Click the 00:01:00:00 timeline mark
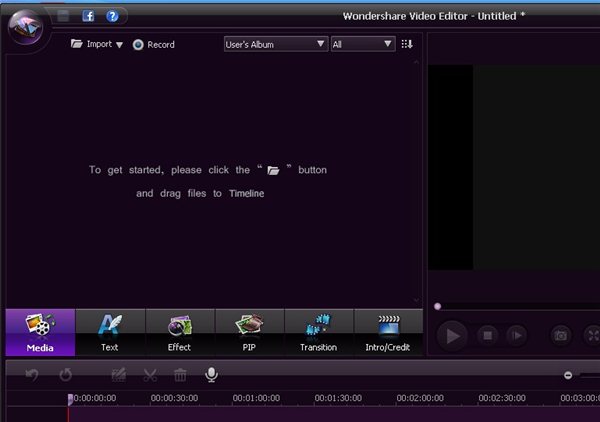Viewport: 600px width, 422px height. 256,398
